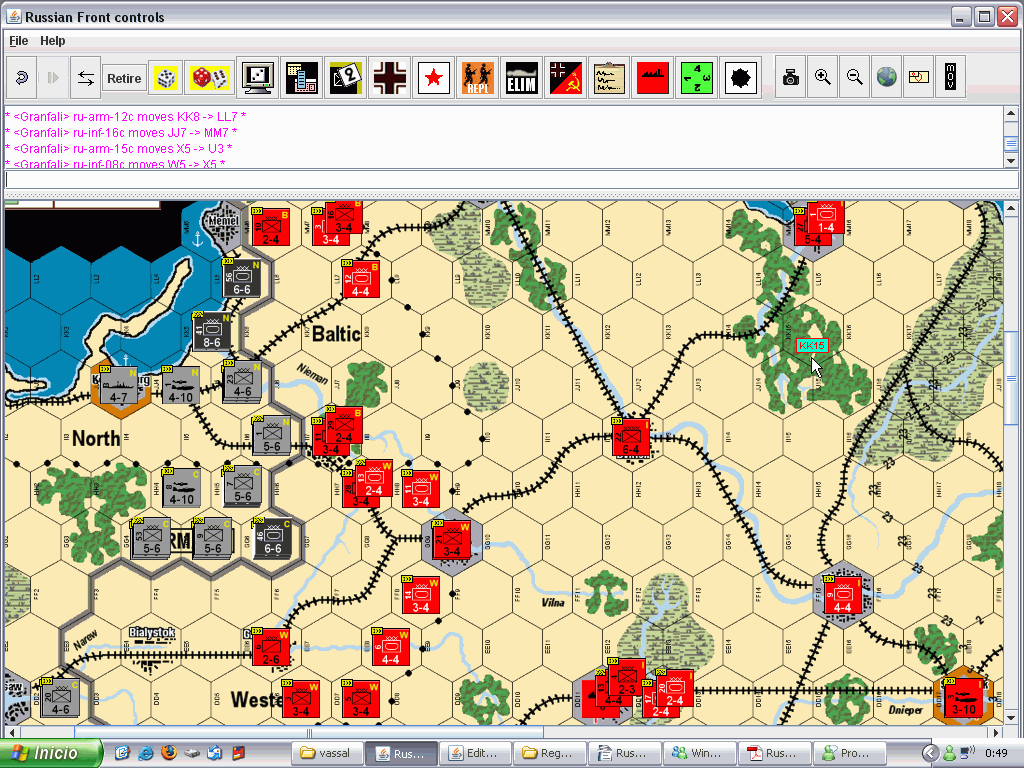Open the Help menu

52,41
